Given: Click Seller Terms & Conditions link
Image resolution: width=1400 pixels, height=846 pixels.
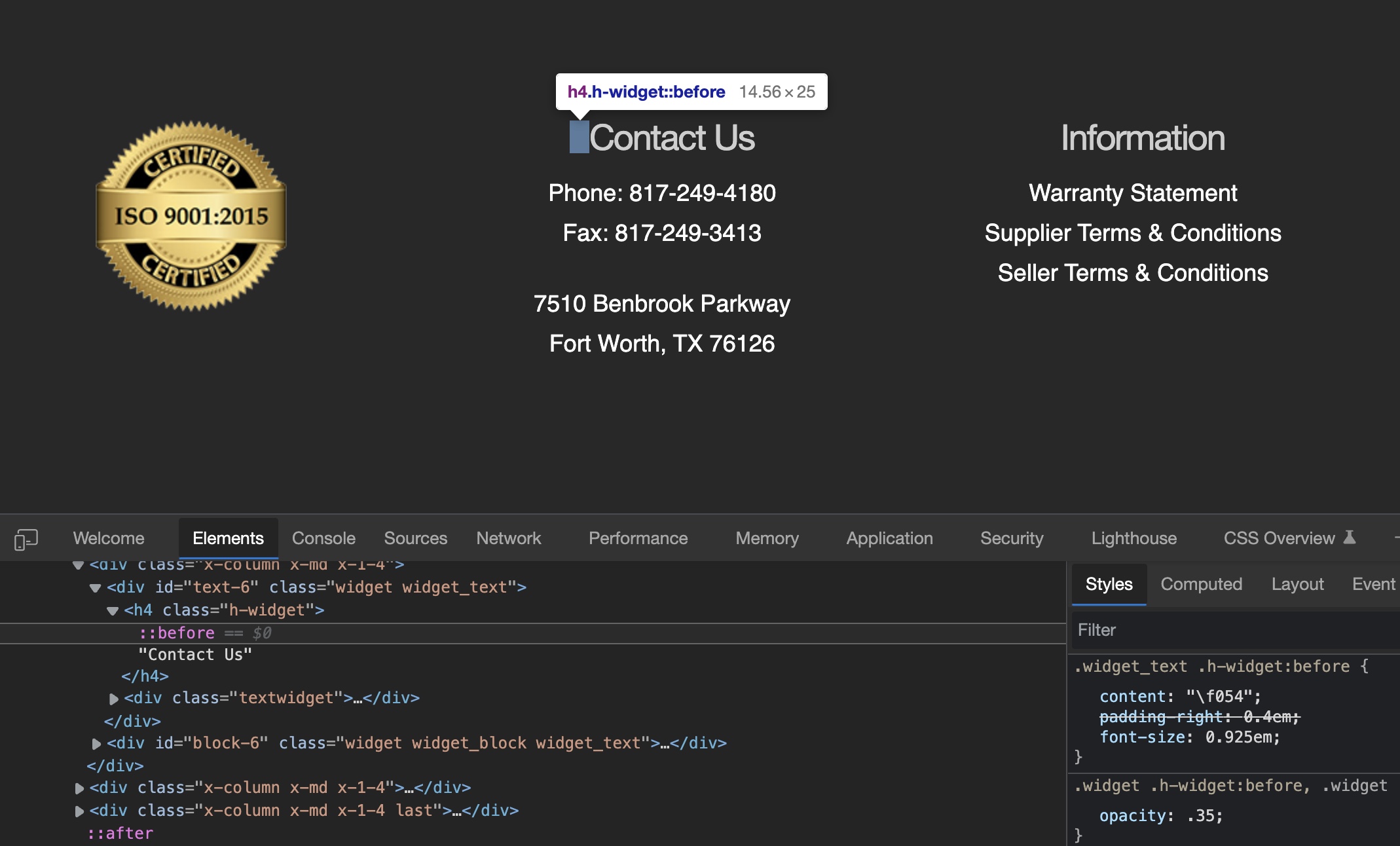Looking at the screenshot, I should click(x=1132, y=273).
